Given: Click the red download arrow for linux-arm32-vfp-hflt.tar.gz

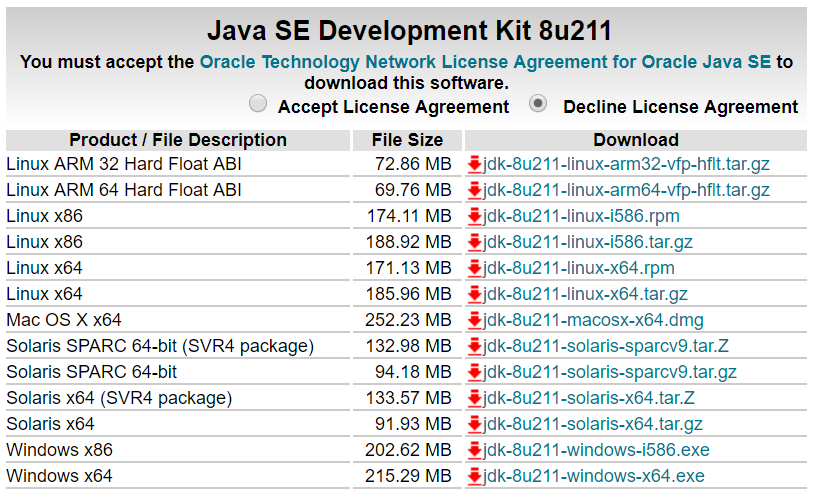Looking at the screenshot, I should tap(475, 164).
